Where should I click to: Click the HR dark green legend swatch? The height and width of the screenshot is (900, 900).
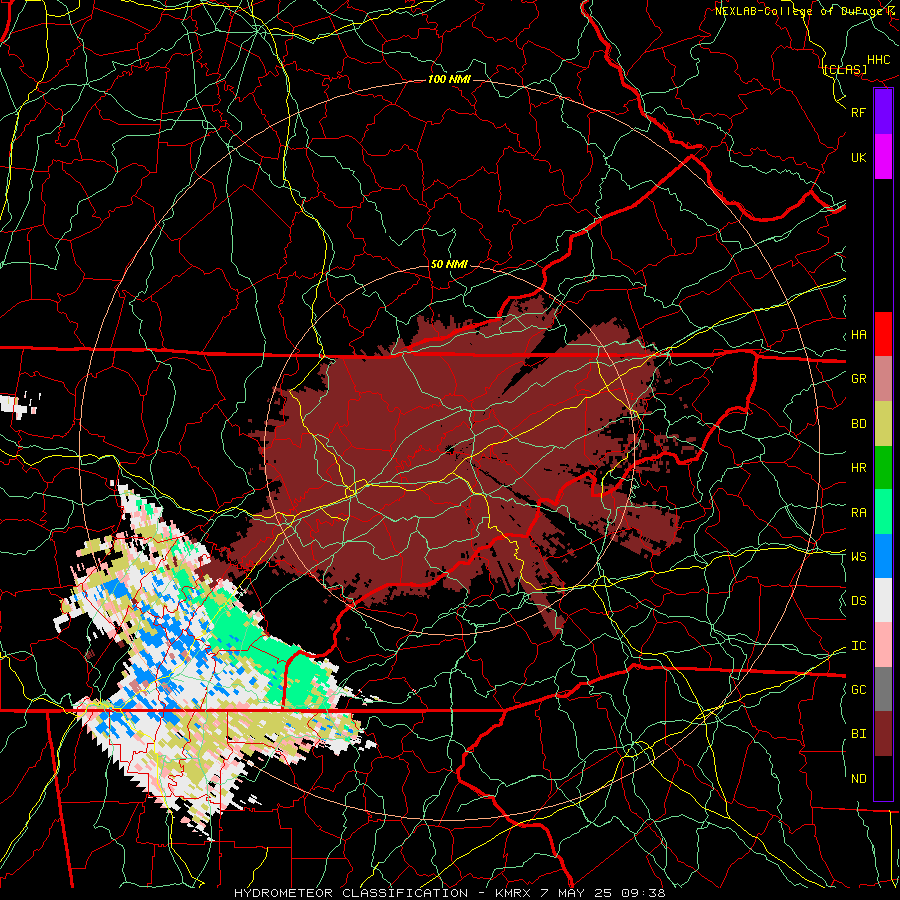click(883, 468)
